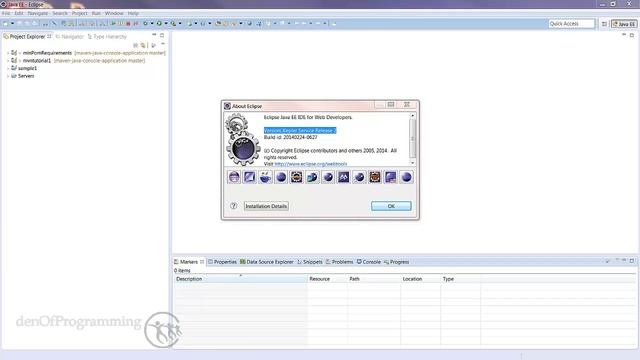
Task: Maximize the Project Explorer panel
Action: 162,35
